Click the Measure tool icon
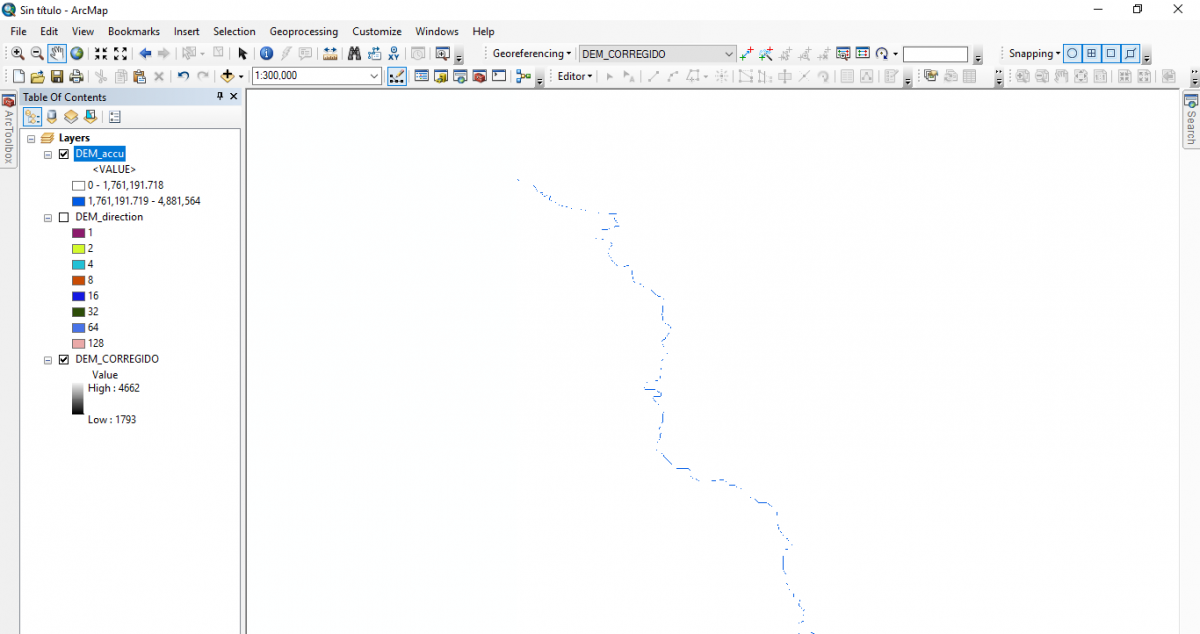Image resolution: width=1200 pixels, height=634 pixels. click(330, 53)
